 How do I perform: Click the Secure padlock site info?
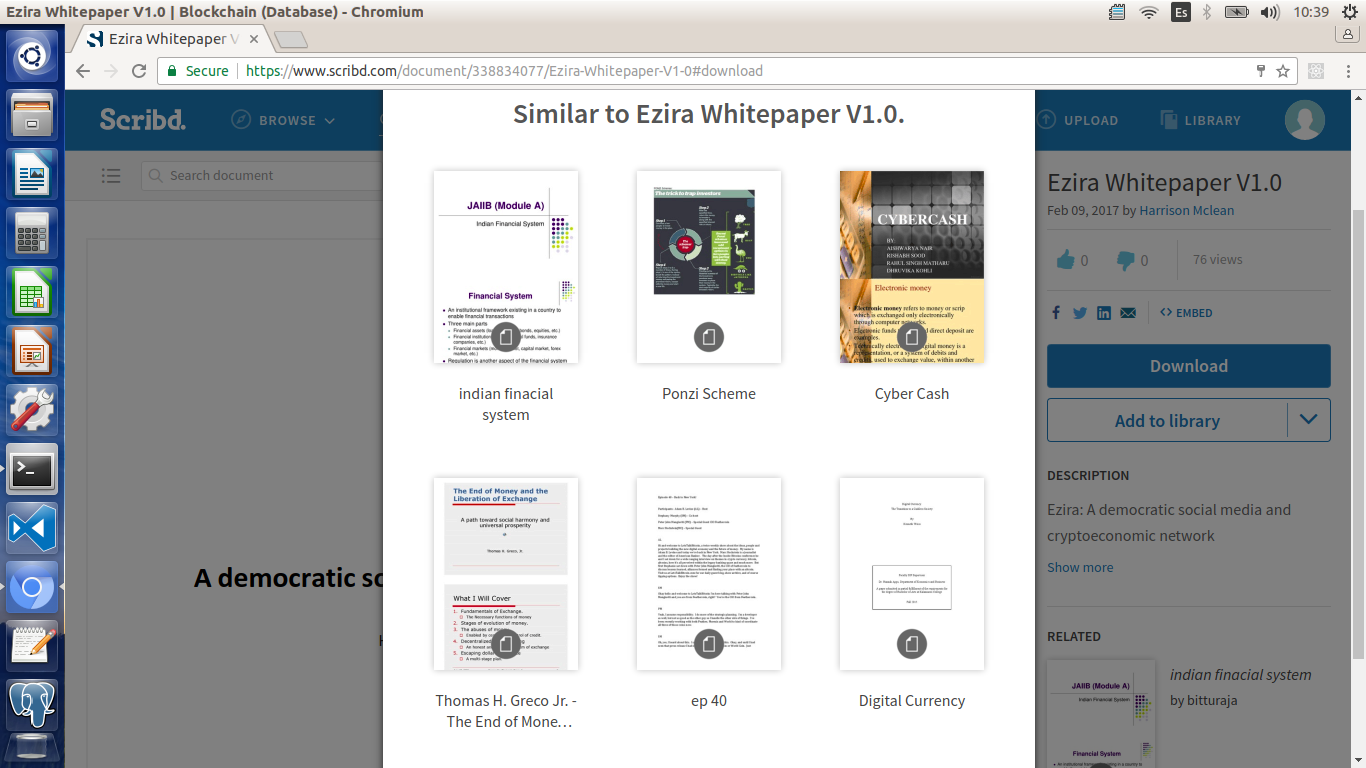197,71
